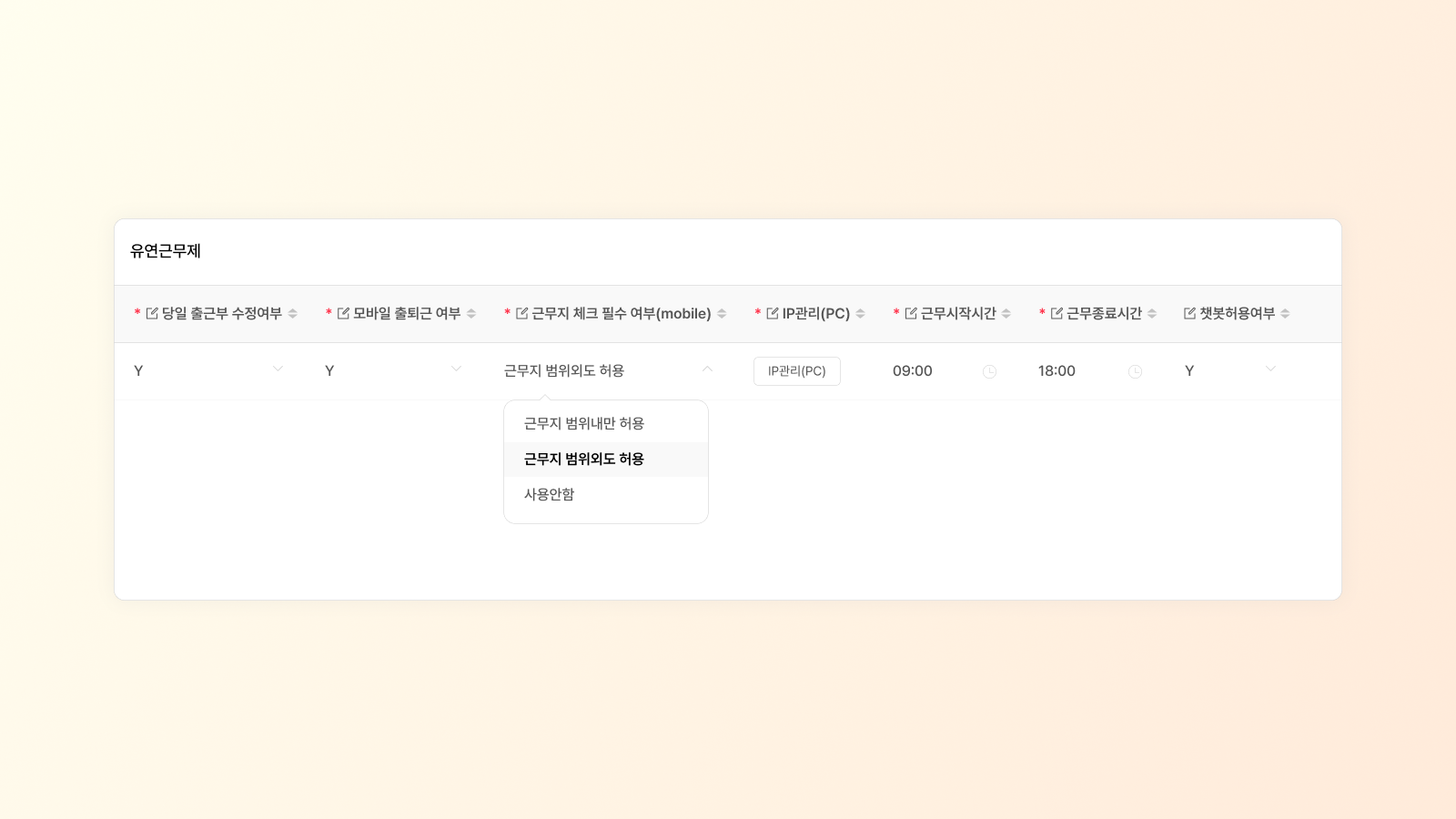The height and width of the screenshot is (819, 1456).
Task: Click the 챗봇허용여부 header label
Action: [x=1238, y=313]
